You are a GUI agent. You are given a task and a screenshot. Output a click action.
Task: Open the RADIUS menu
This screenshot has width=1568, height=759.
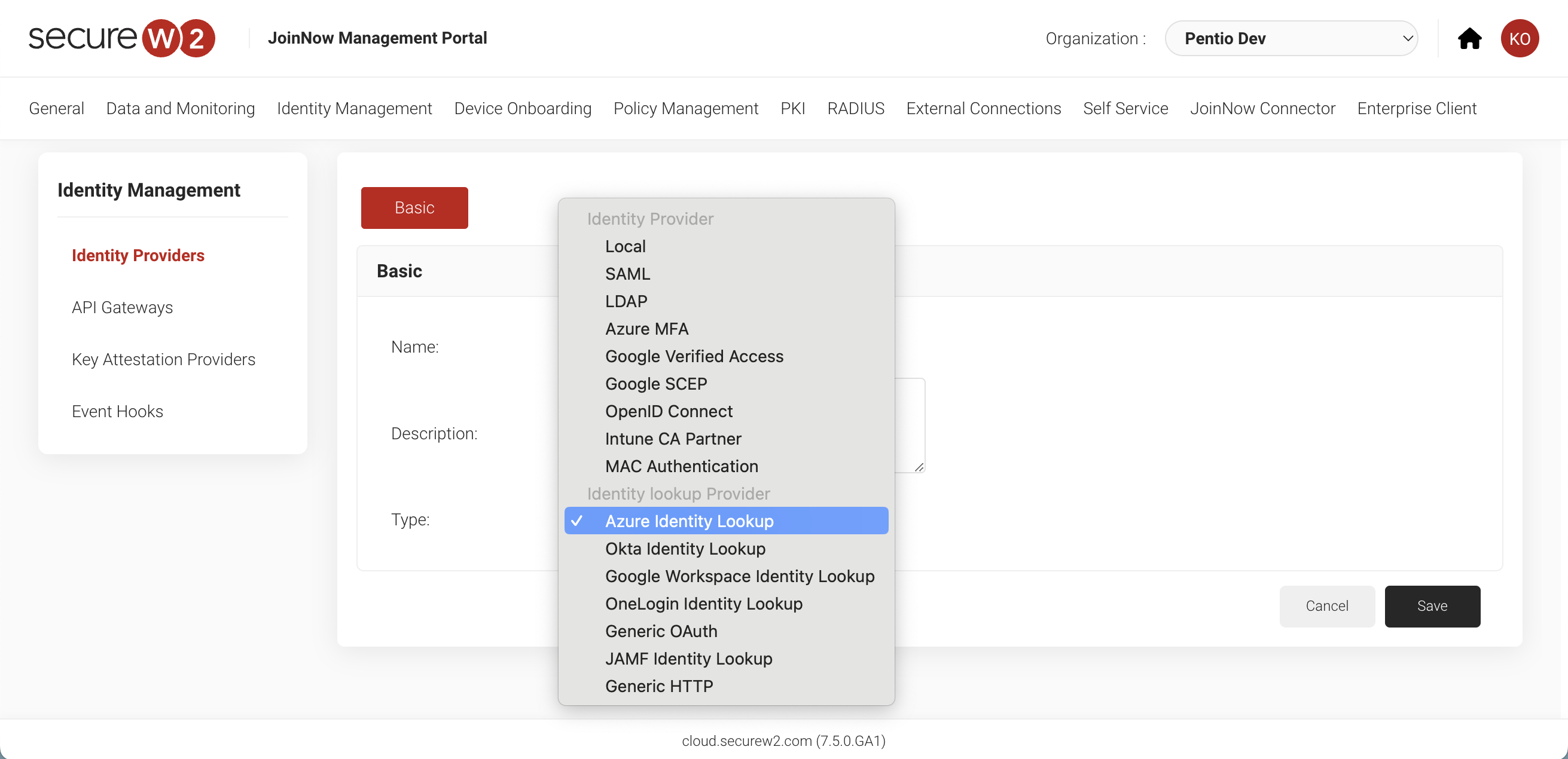pyautogui.click(x=855, y=108)
